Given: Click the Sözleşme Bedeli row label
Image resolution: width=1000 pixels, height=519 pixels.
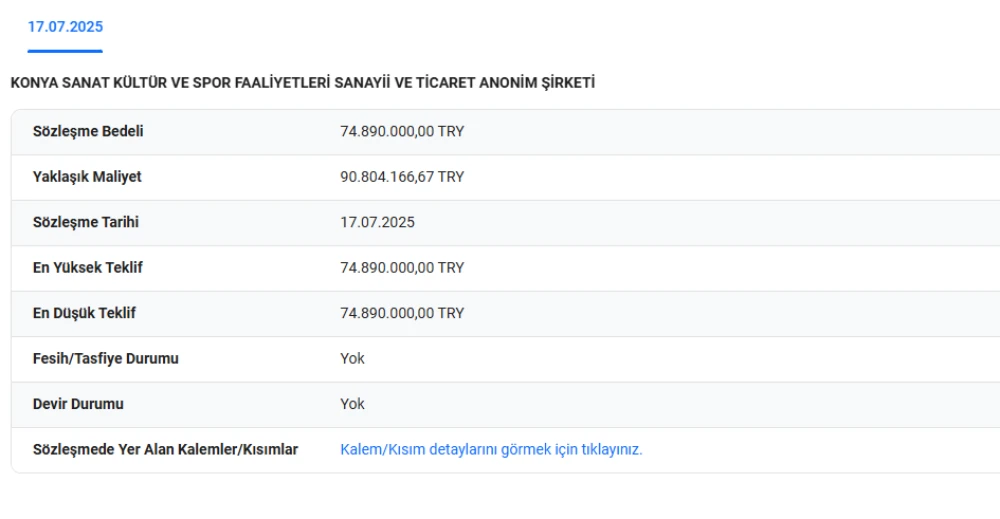Looking at the screenshot, I should point(88,132).
